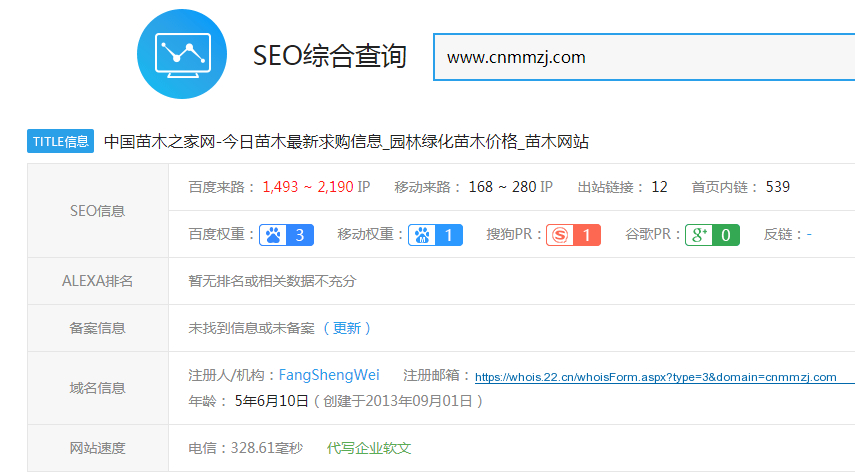Click the 备案信息 row header
Image resolution: width=855 pixels, height=474 pixels.
click(x=98, y=328)
